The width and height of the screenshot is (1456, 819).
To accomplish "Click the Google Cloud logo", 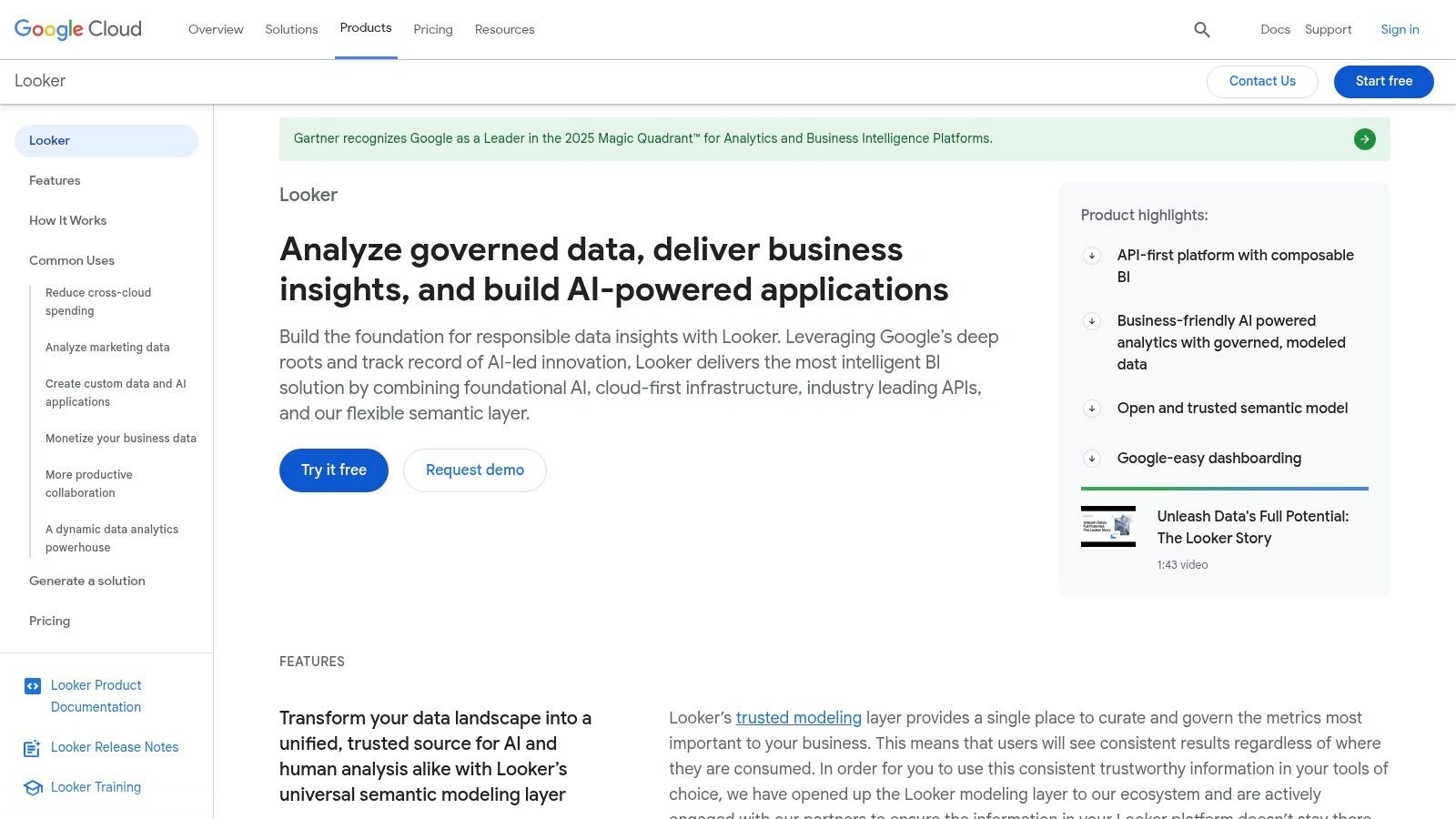I will 77,28.
